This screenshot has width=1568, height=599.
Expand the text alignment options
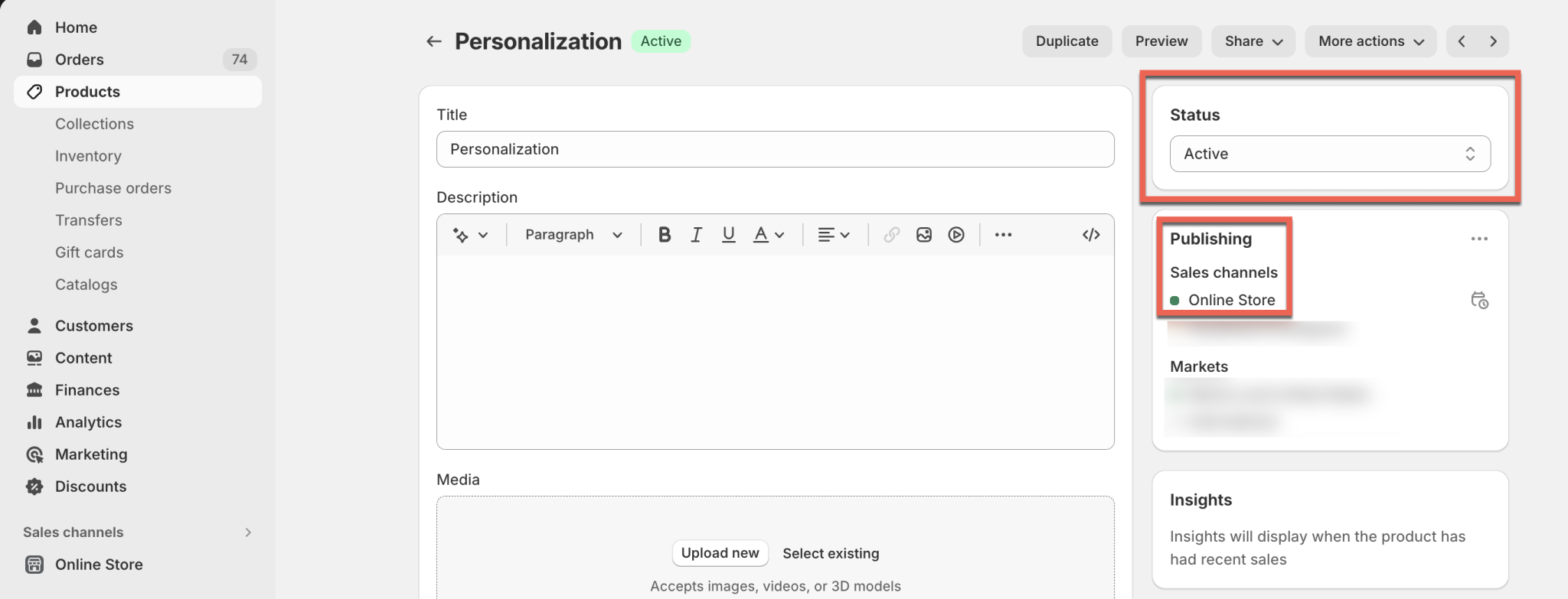[834, 235]
